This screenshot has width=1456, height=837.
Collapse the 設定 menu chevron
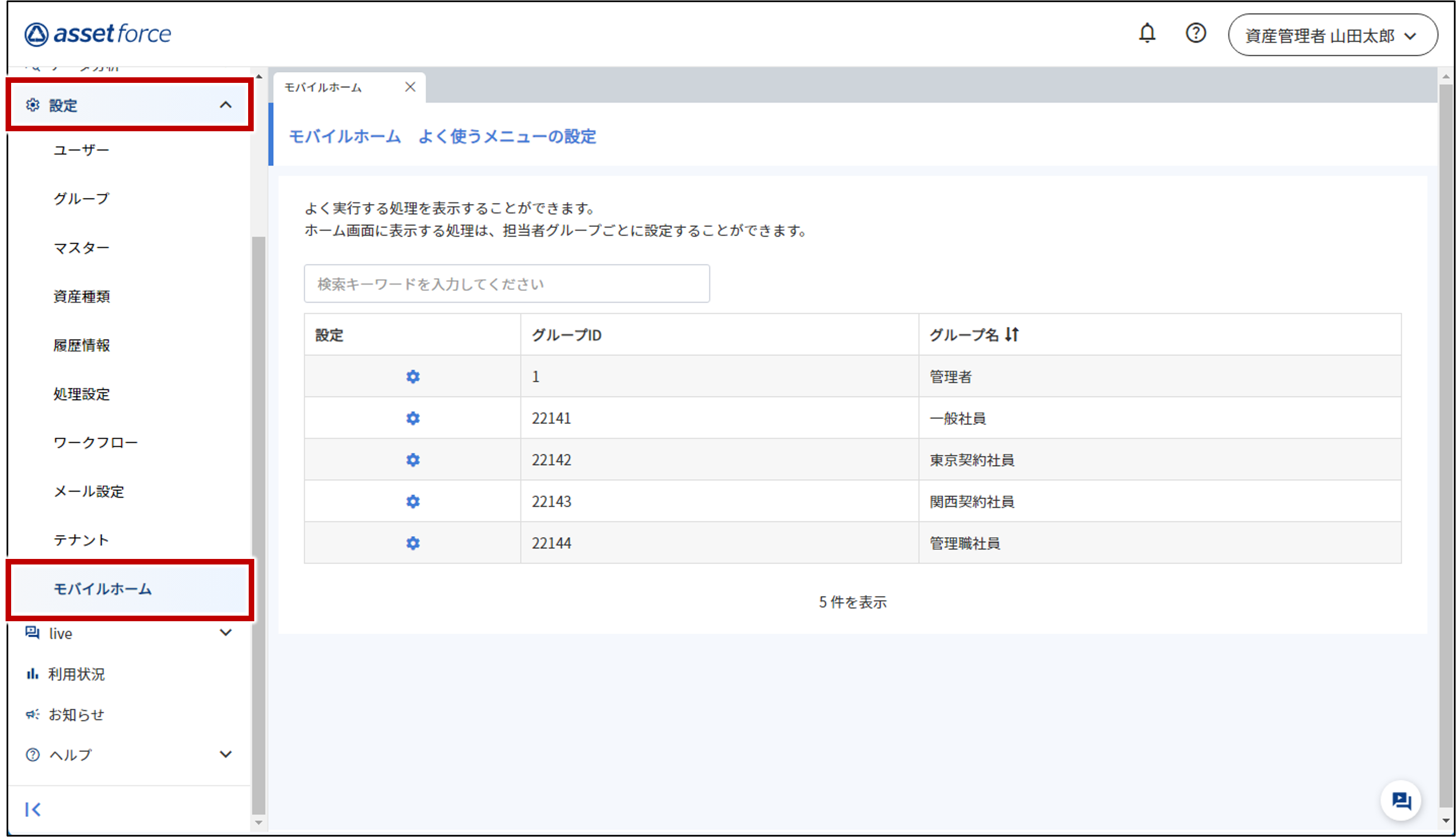point(226,105)
